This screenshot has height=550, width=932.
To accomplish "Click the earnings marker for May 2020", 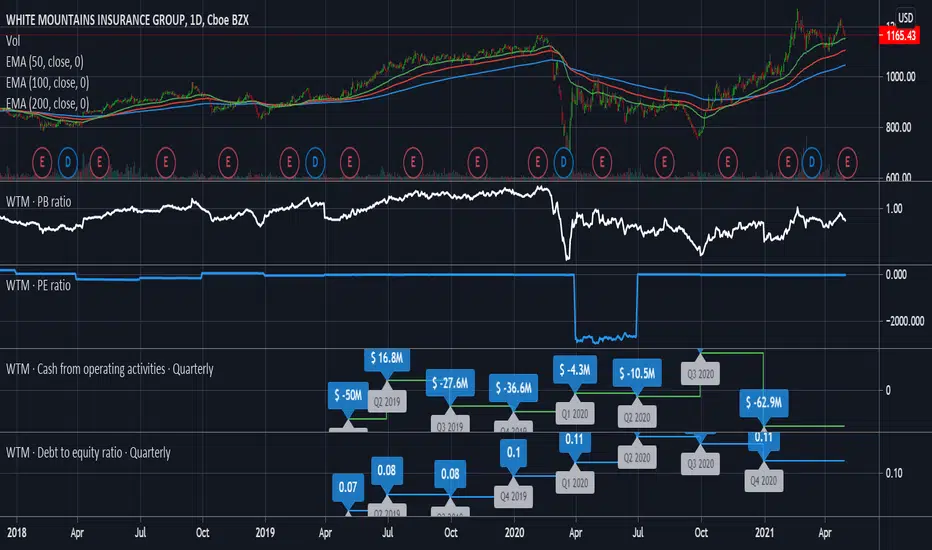I will point(602,162).
